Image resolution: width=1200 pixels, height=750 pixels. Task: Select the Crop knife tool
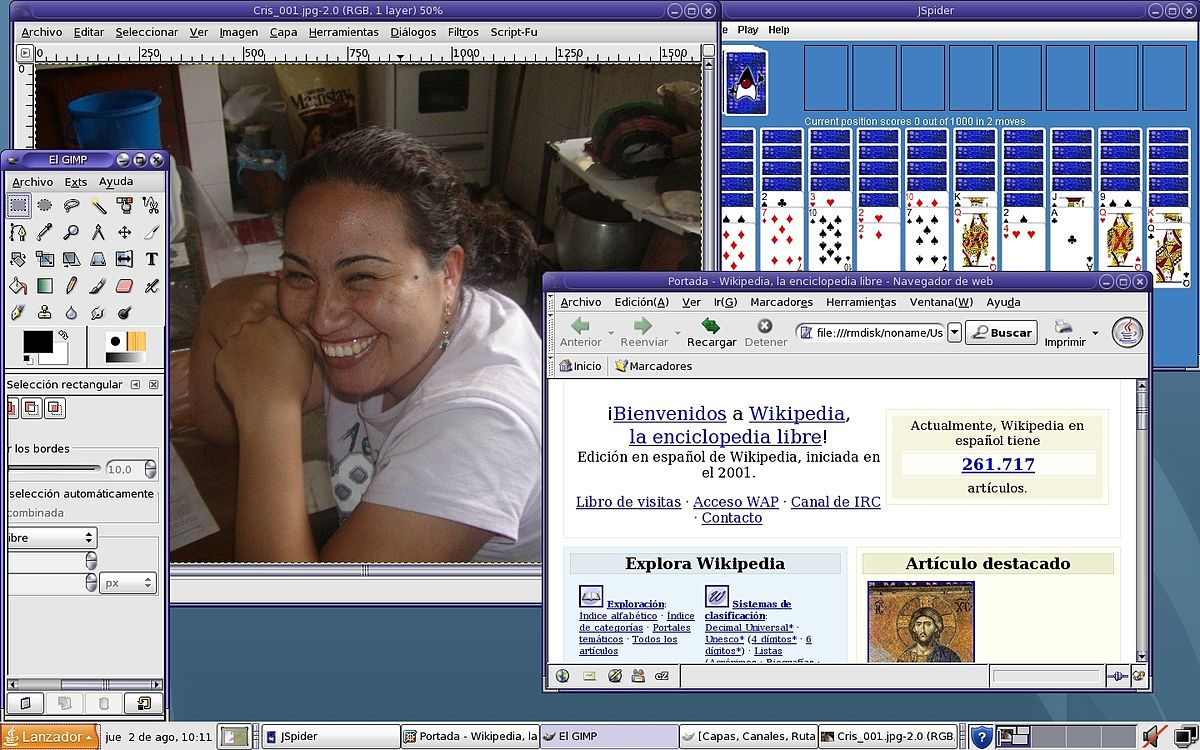(151, 233)
